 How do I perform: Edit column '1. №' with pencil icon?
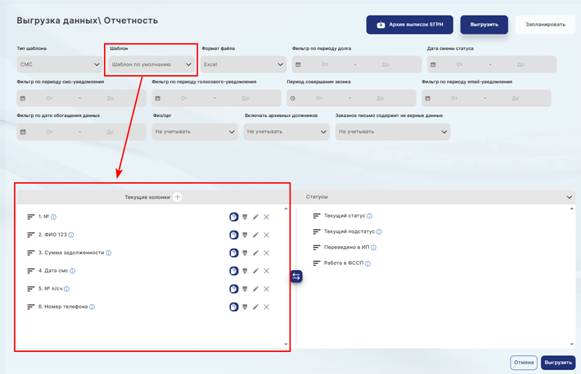[x=256, y=217]
